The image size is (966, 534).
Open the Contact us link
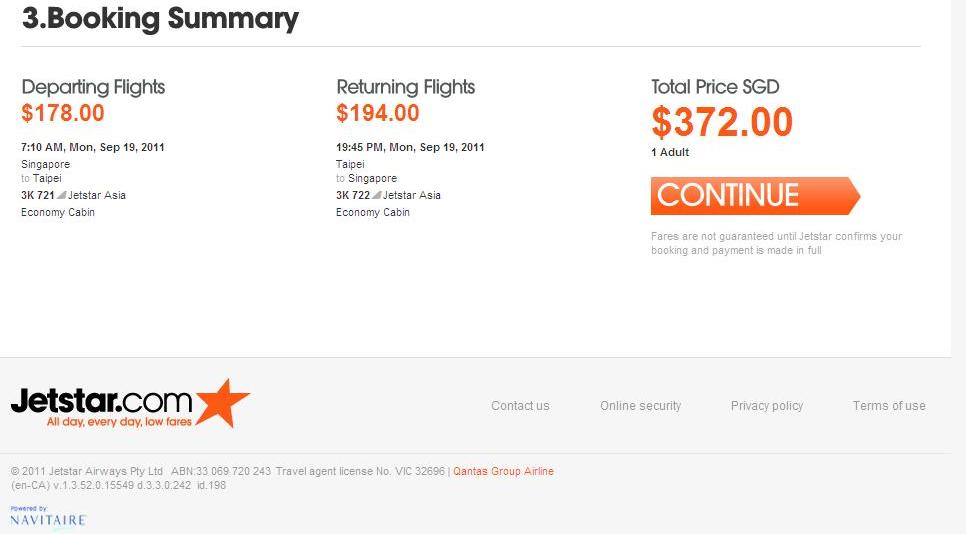pyautogui.click(x=520, y=406)
